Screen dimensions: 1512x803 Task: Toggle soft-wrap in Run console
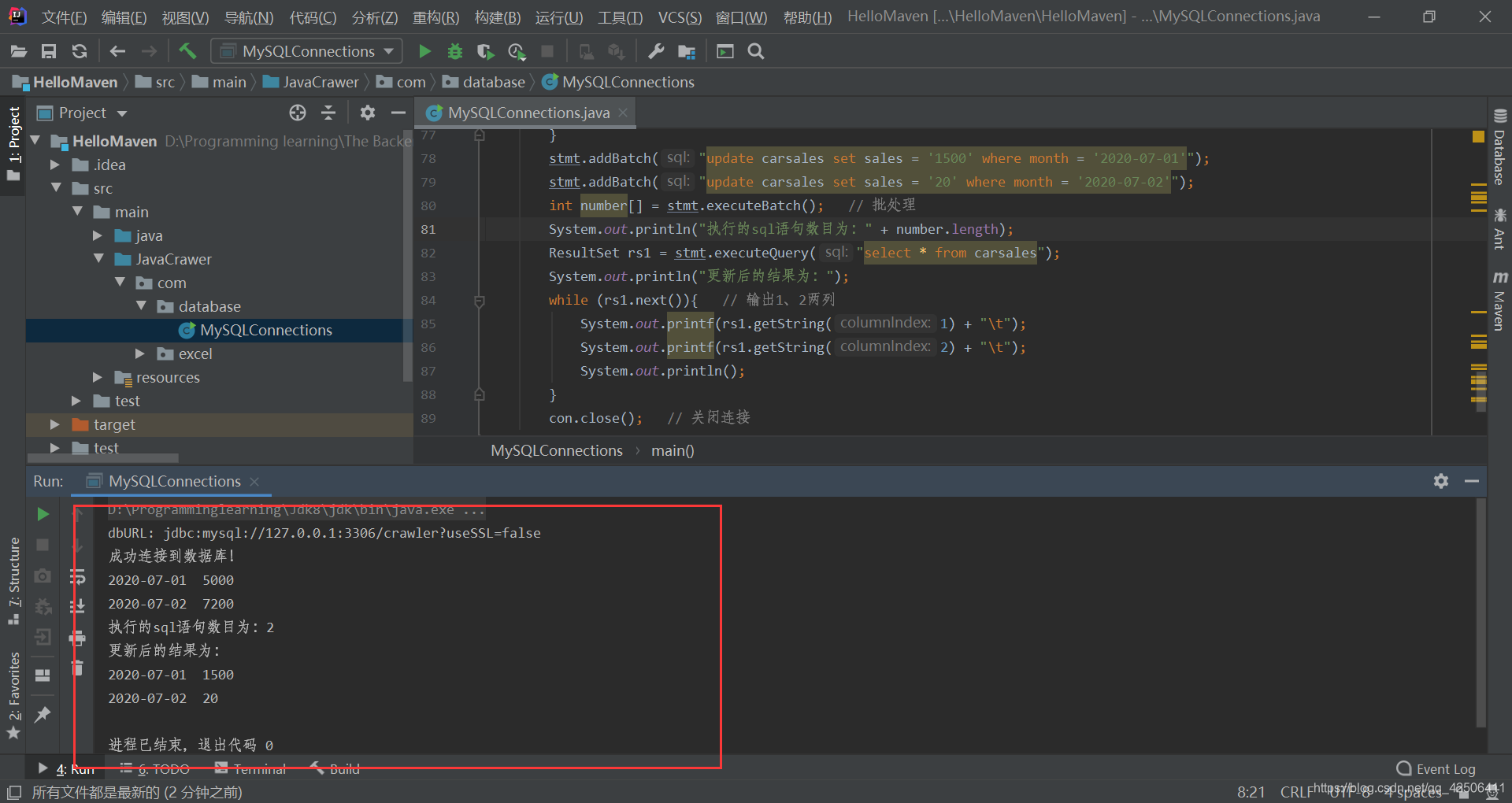(x=77, y=577)
